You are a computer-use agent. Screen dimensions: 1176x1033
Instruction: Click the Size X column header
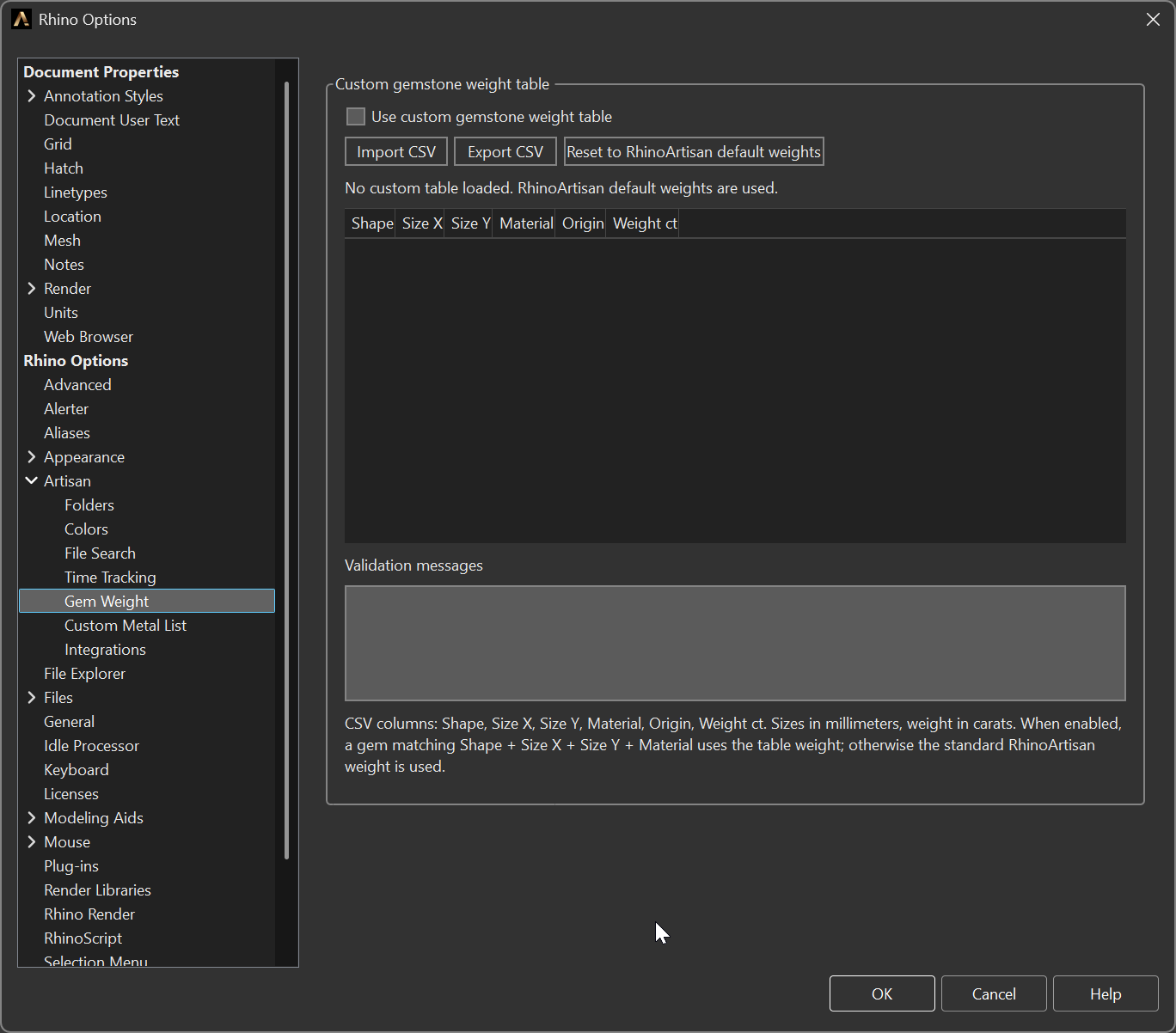420,223
